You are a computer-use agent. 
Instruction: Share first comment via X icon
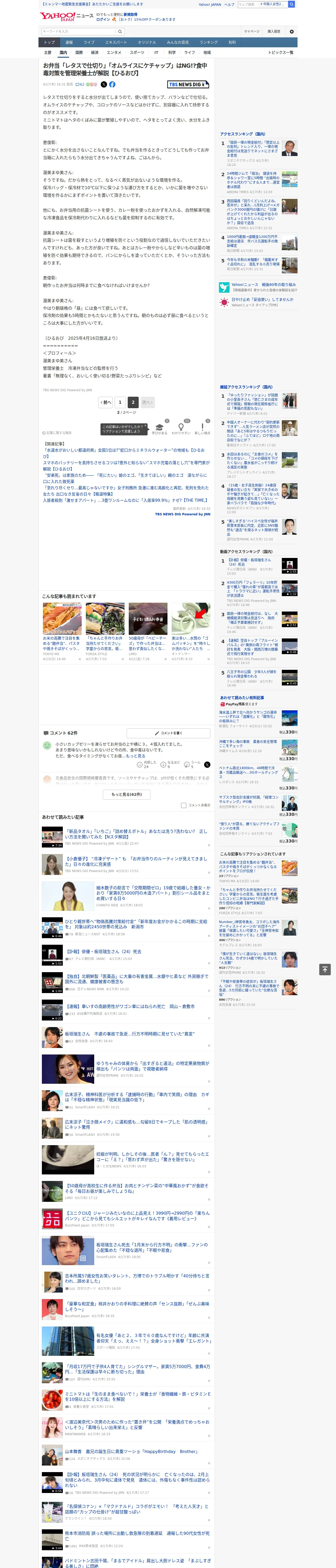point(207,764)
